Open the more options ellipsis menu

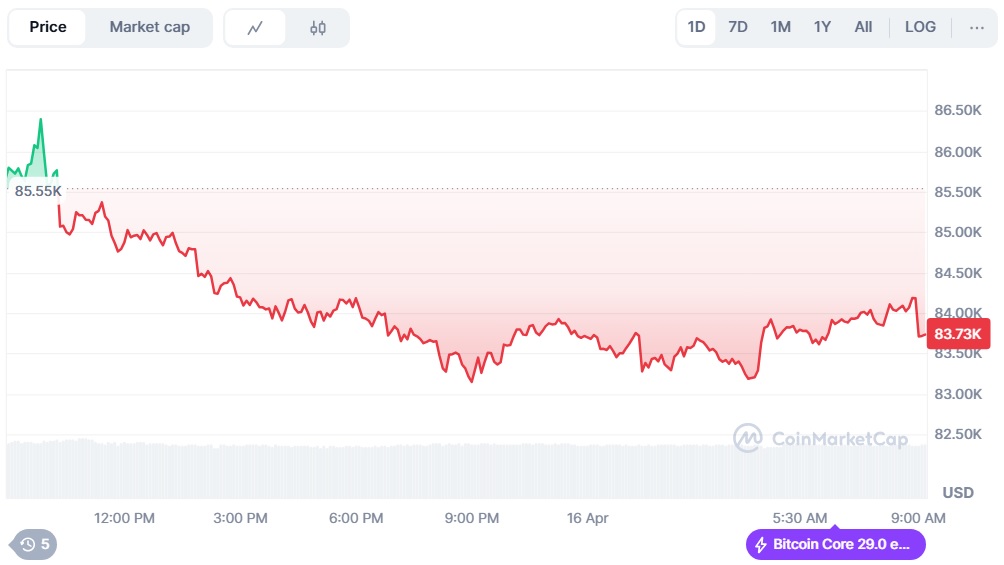coord(977,27)
